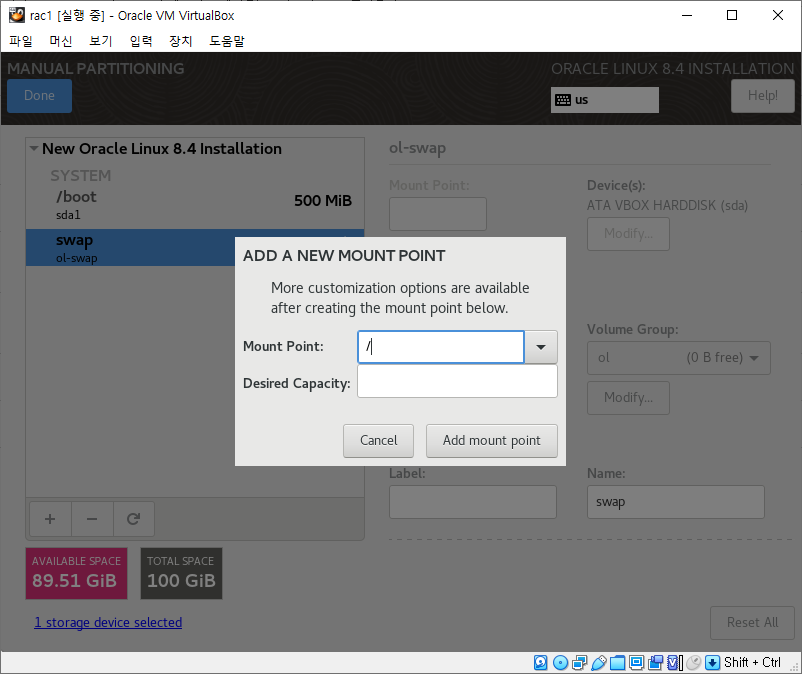This screenshot has width=802, height=674.
Task: Click the VirtualBox window title icon
Action: pos(16,15)
